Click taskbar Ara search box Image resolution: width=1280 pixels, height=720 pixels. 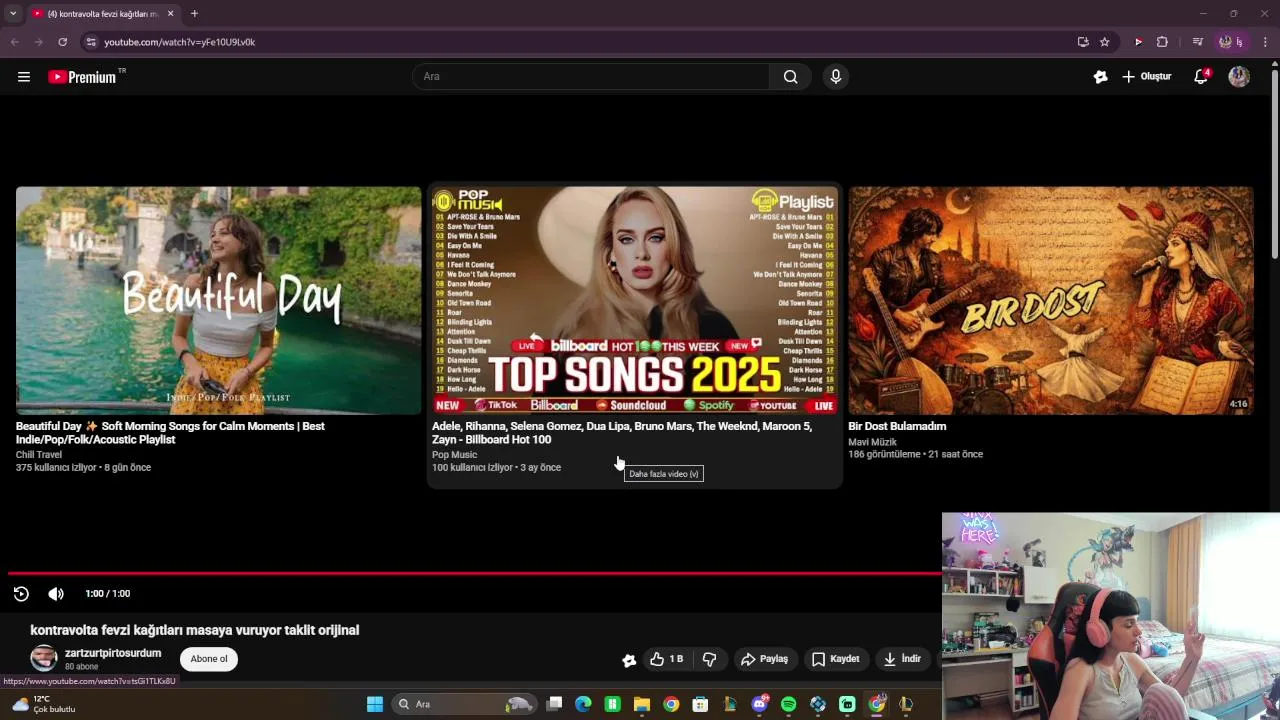click(464, 704)
